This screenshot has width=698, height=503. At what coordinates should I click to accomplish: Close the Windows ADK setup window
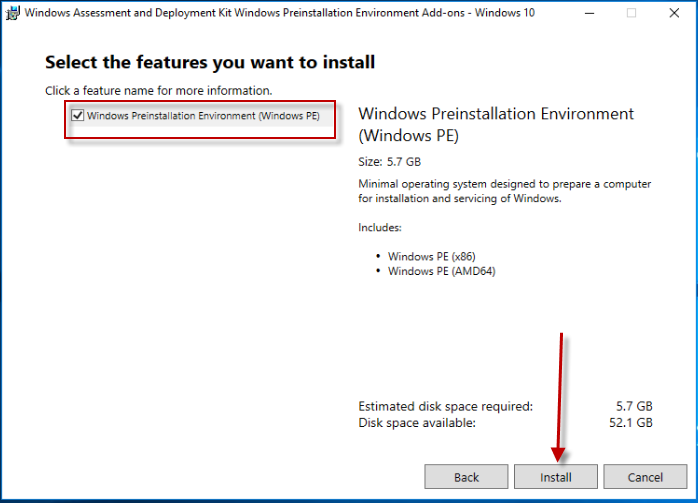pyautogui.click(x=674, y=13)
